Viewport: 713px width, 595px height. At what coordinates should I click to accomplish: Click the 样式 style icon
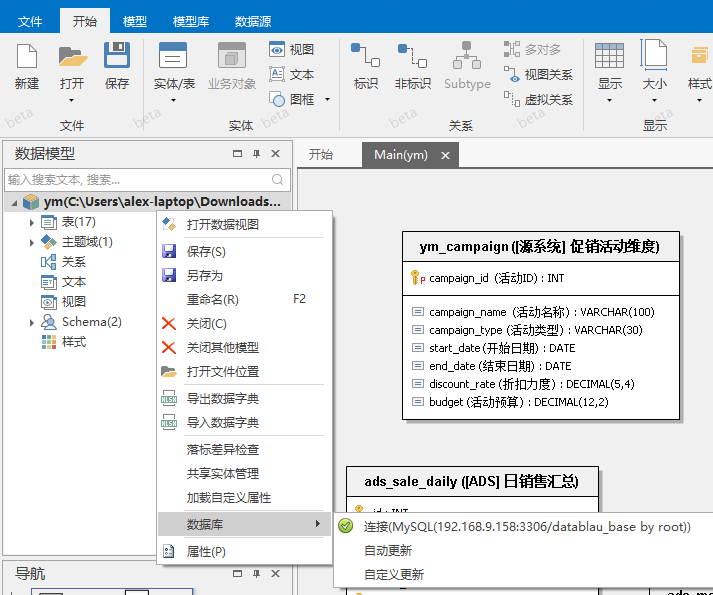[x=701, y=55]
